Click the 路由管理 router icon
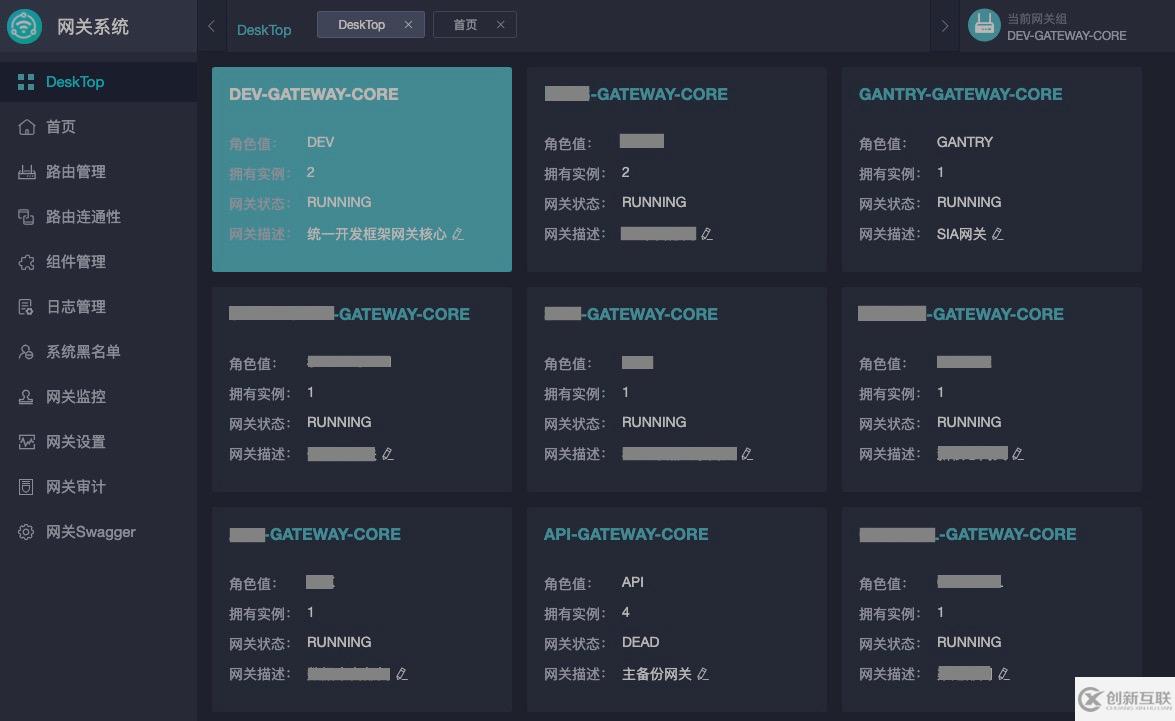Viewport: 1175px width, 721px height. coord(26,172)
